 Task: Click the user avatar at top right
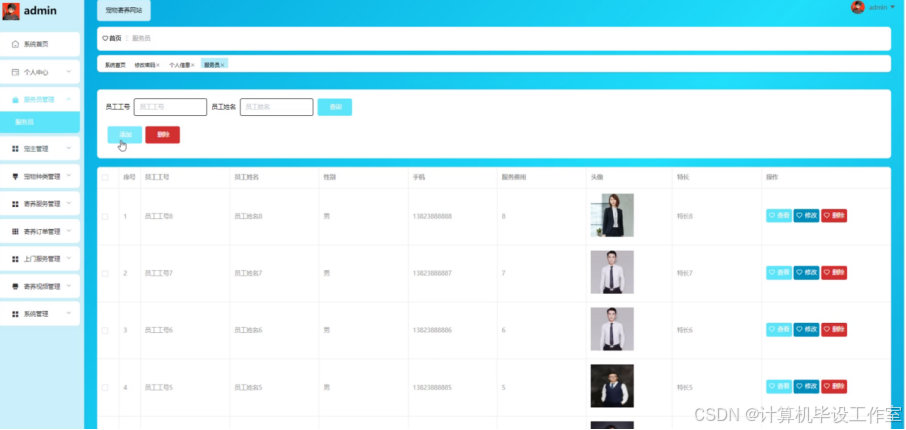pyautogui.click(x=857, y=7)
